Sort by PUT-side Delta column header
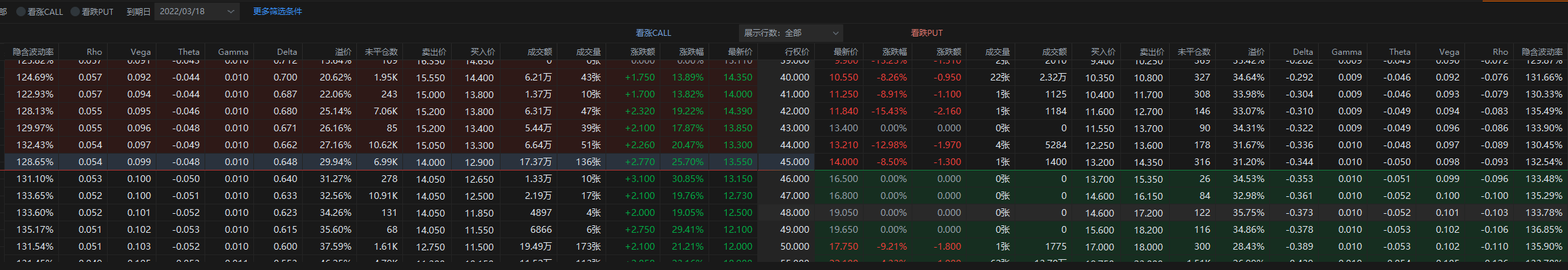 tap(1303, 51)
